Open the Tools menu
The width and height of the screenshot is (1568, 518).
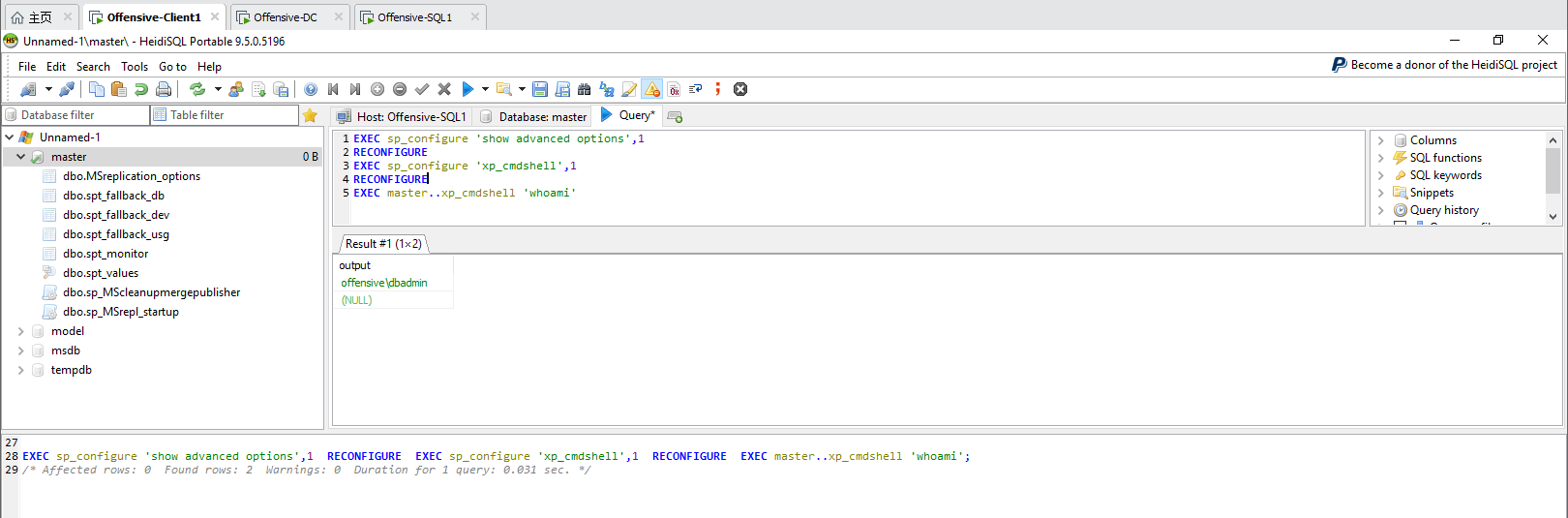pos(135,67)
